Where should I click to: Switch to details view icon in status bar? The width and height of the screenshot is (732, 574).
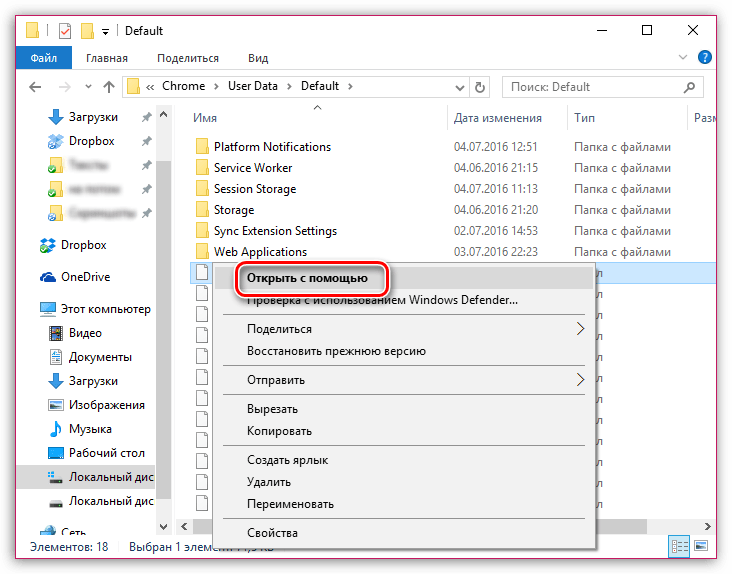[x=681, y=547]
